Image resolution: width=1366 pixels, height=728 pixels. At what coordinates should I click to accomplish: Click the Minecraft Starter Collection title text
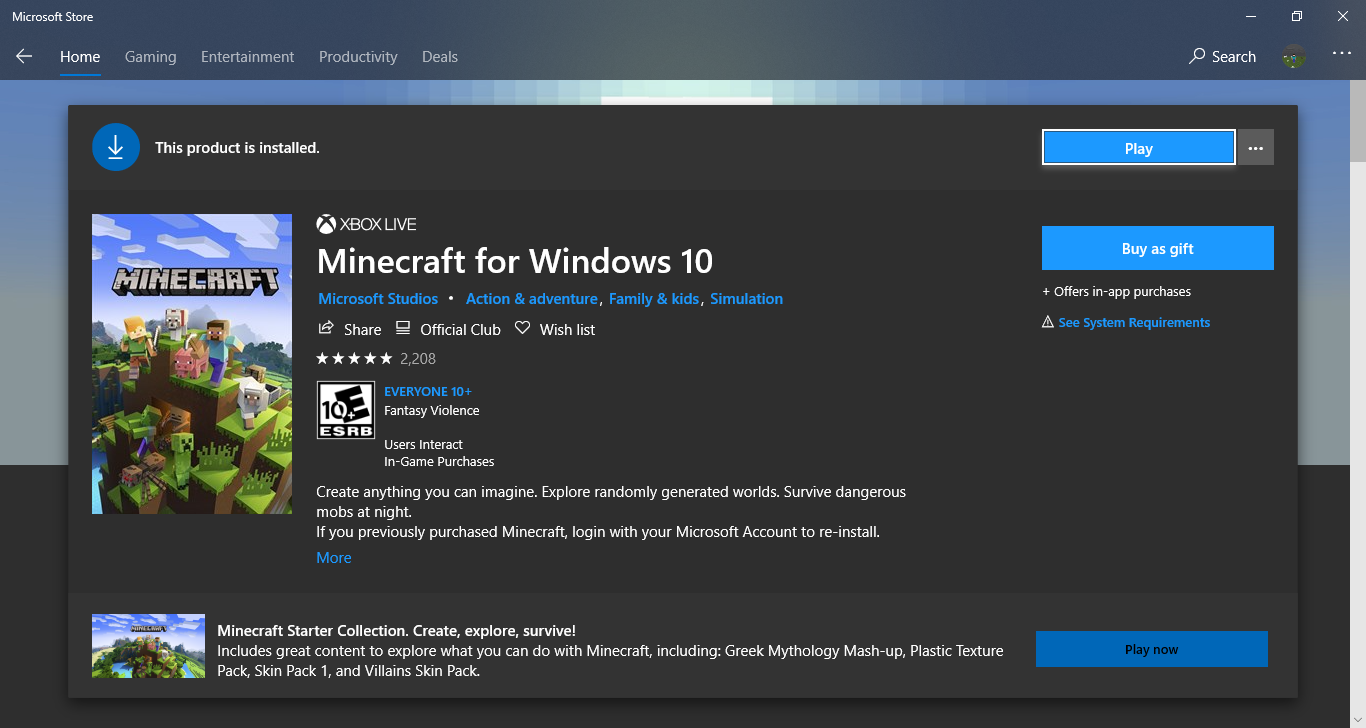coord(396,631)
